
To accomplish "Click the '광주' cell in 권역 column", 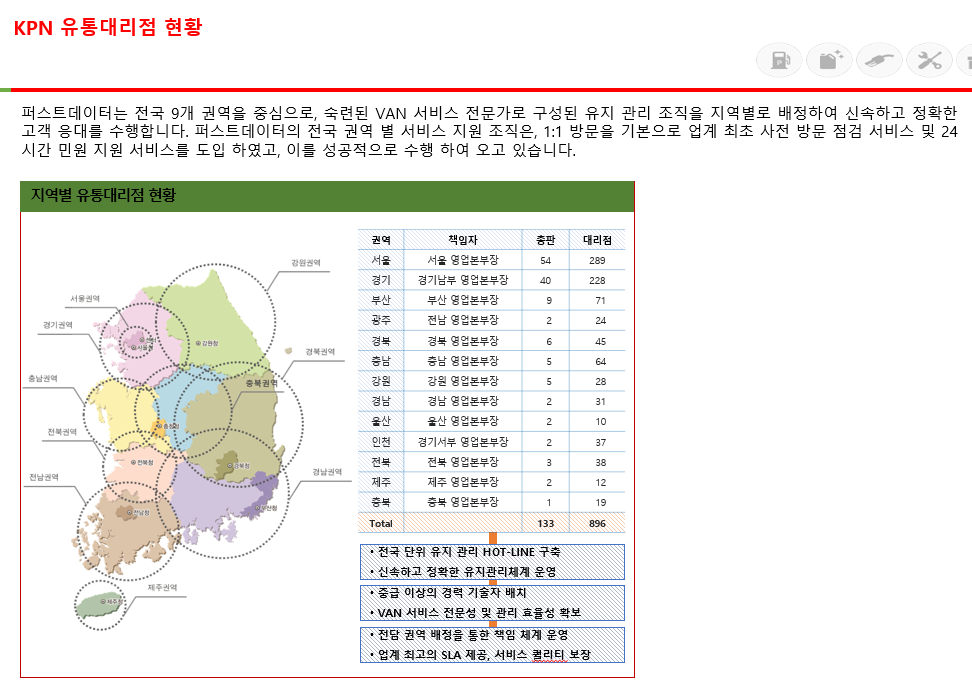I will click(x=381, y=321).
